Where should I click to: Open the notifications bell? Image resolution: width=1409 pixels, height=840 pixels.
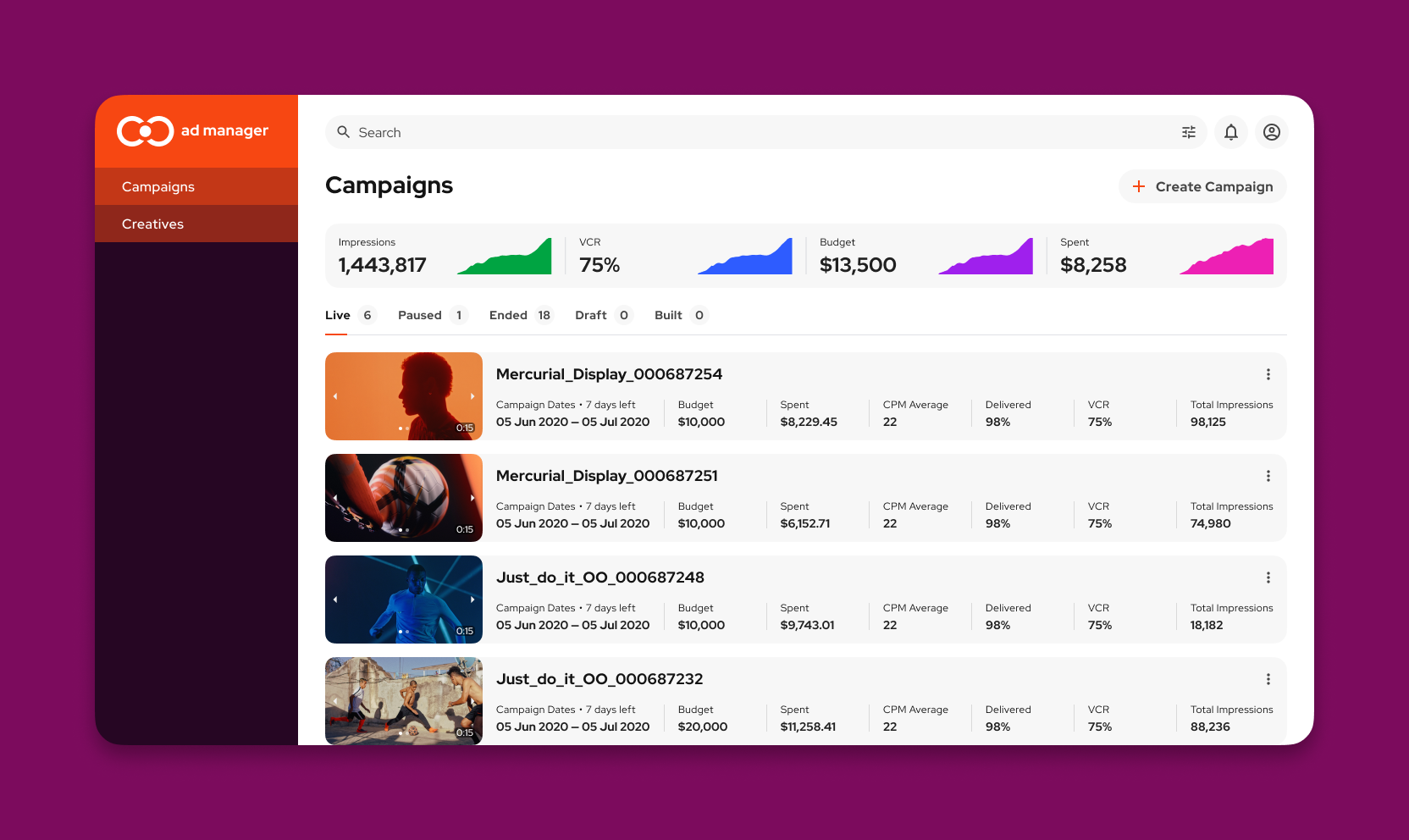click(x=1231, y=132)
